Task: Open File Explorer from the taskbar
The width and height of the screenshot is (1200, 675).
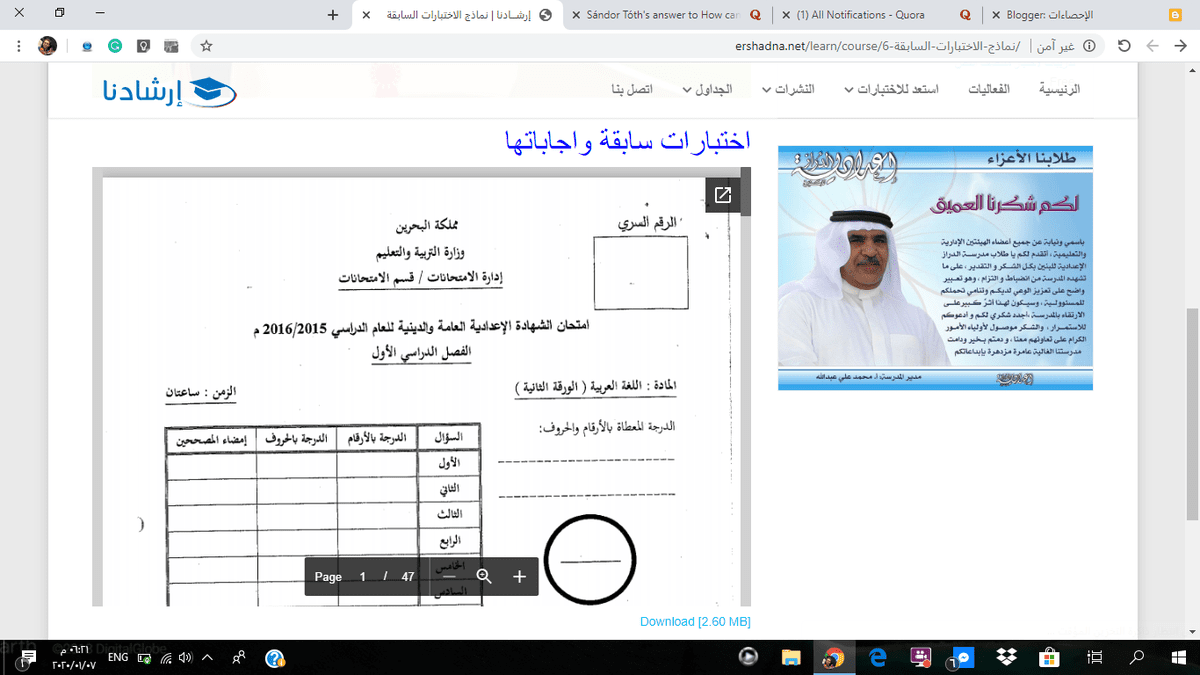Action: click(791, 658)
